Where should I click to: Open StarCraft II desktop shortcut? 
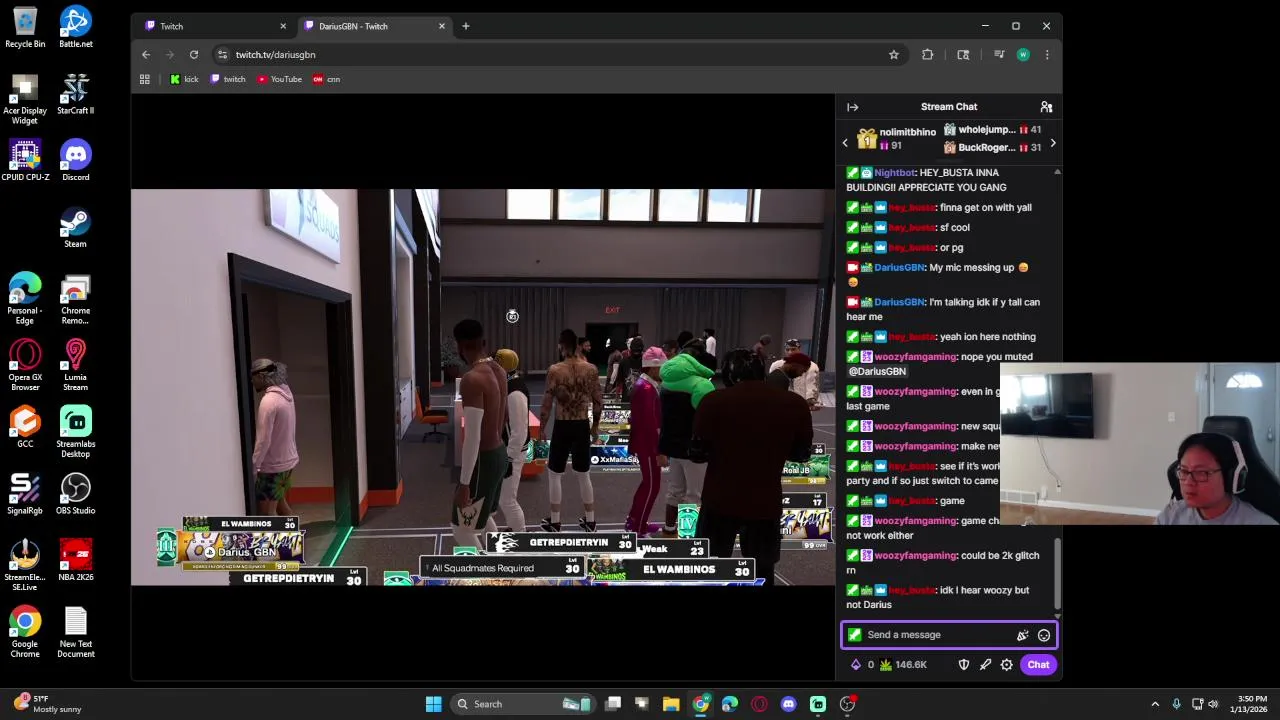(x=76, y=94)
